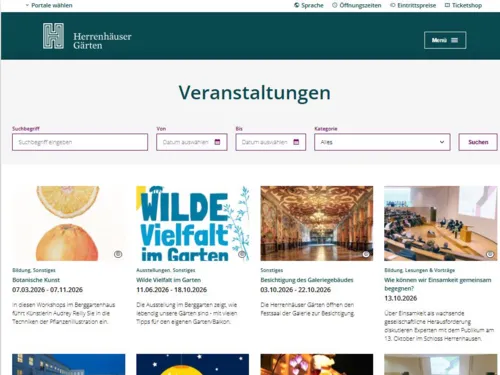Screen dimensions: 500x375
Task: Click the Bildung, Lesungen & Vorträge label
Action: coord(419,270)
